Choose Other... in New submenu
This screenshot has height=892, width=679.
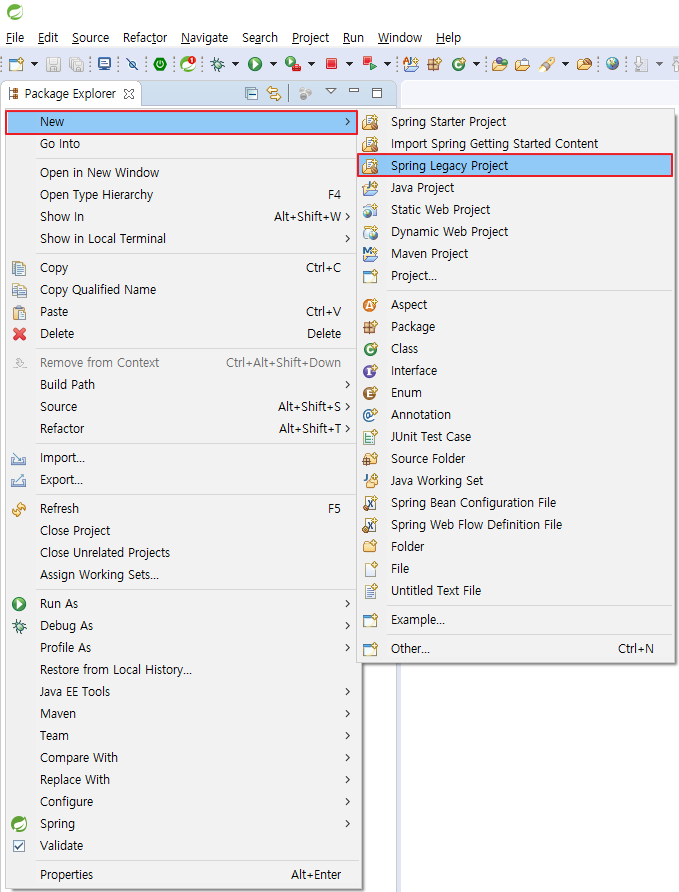[515, 649]
